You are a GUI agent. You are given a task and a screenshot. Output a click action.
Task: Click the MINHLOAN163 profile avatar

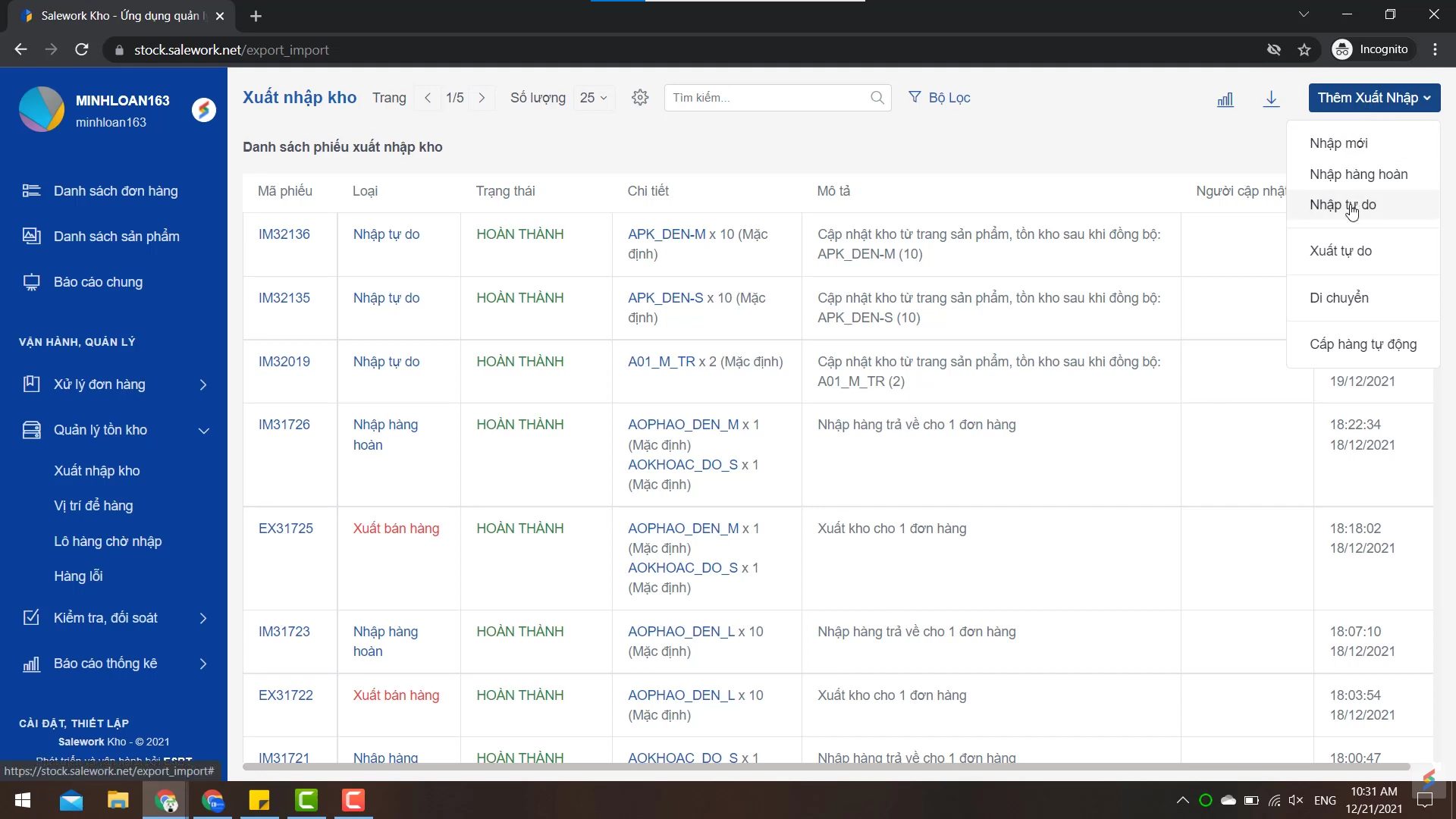click(42, 109)
